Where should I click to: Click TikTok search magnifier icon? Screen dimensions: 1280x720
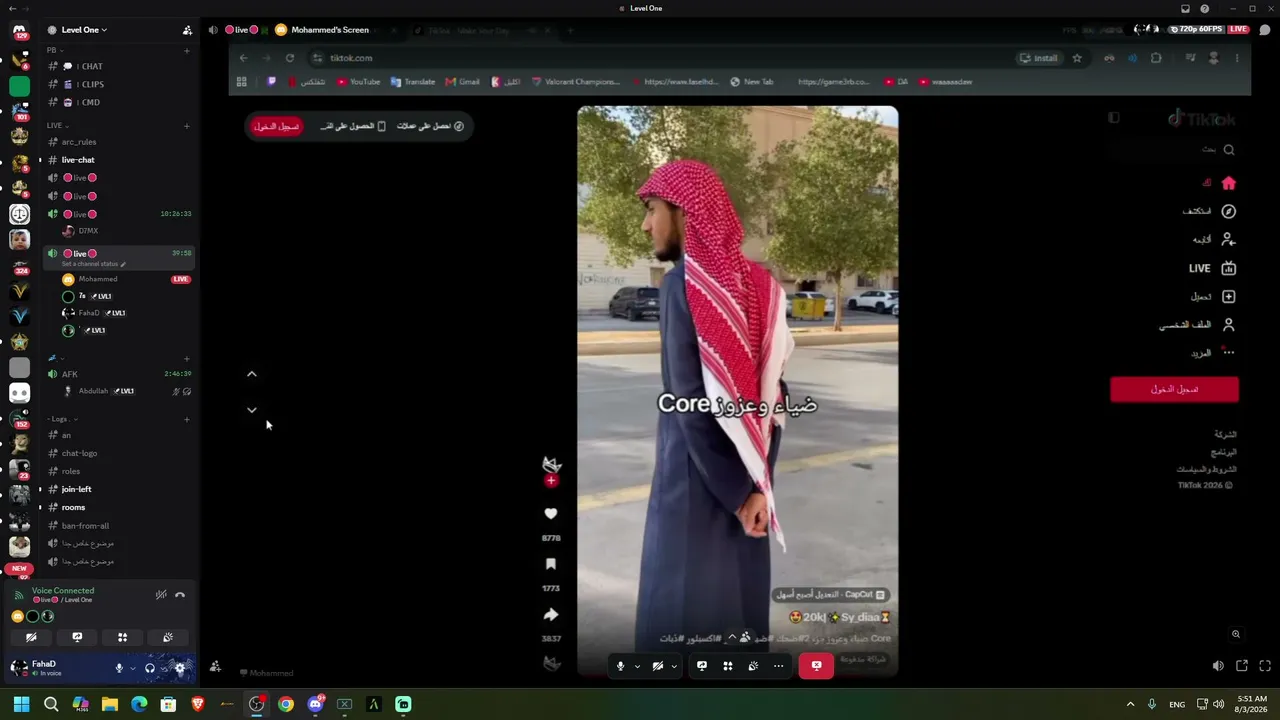1229,150
